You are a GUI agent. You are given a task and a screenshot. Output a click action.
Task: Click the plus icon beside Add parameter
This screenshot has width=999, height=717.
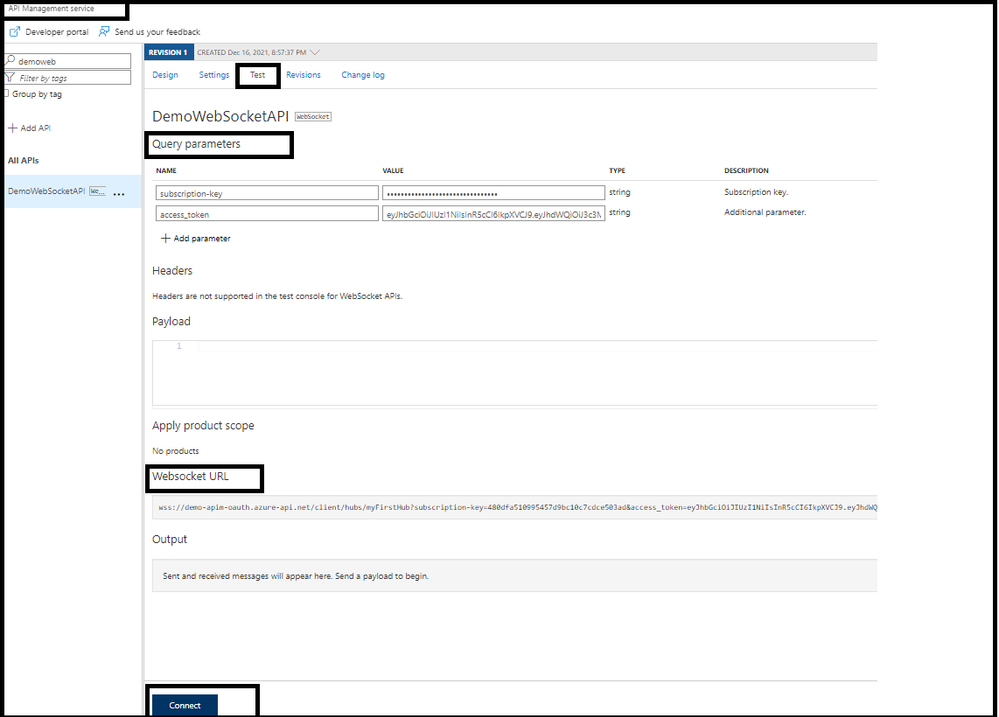coord(166,238)
